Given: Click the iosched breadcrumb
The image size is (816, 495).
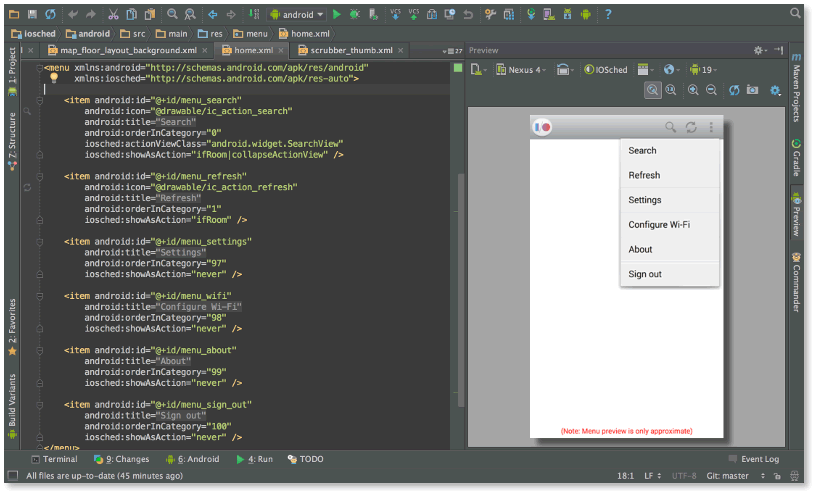Looking at the screenshot, I should point(34,34).
